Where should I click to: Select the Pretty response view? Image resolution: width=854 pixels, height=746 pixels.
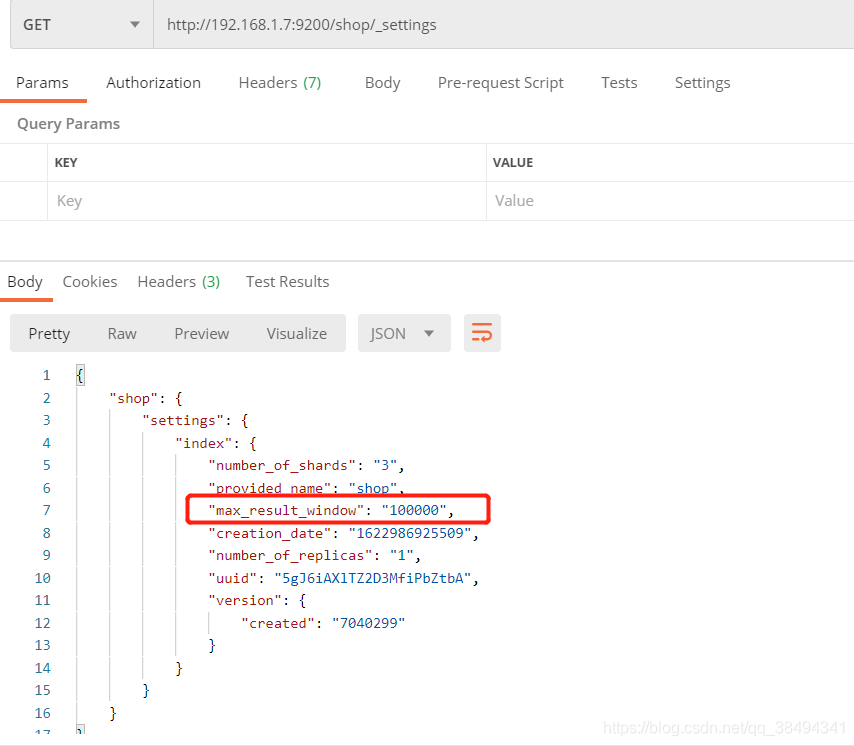pyautogui.click(x=49, y=333)
